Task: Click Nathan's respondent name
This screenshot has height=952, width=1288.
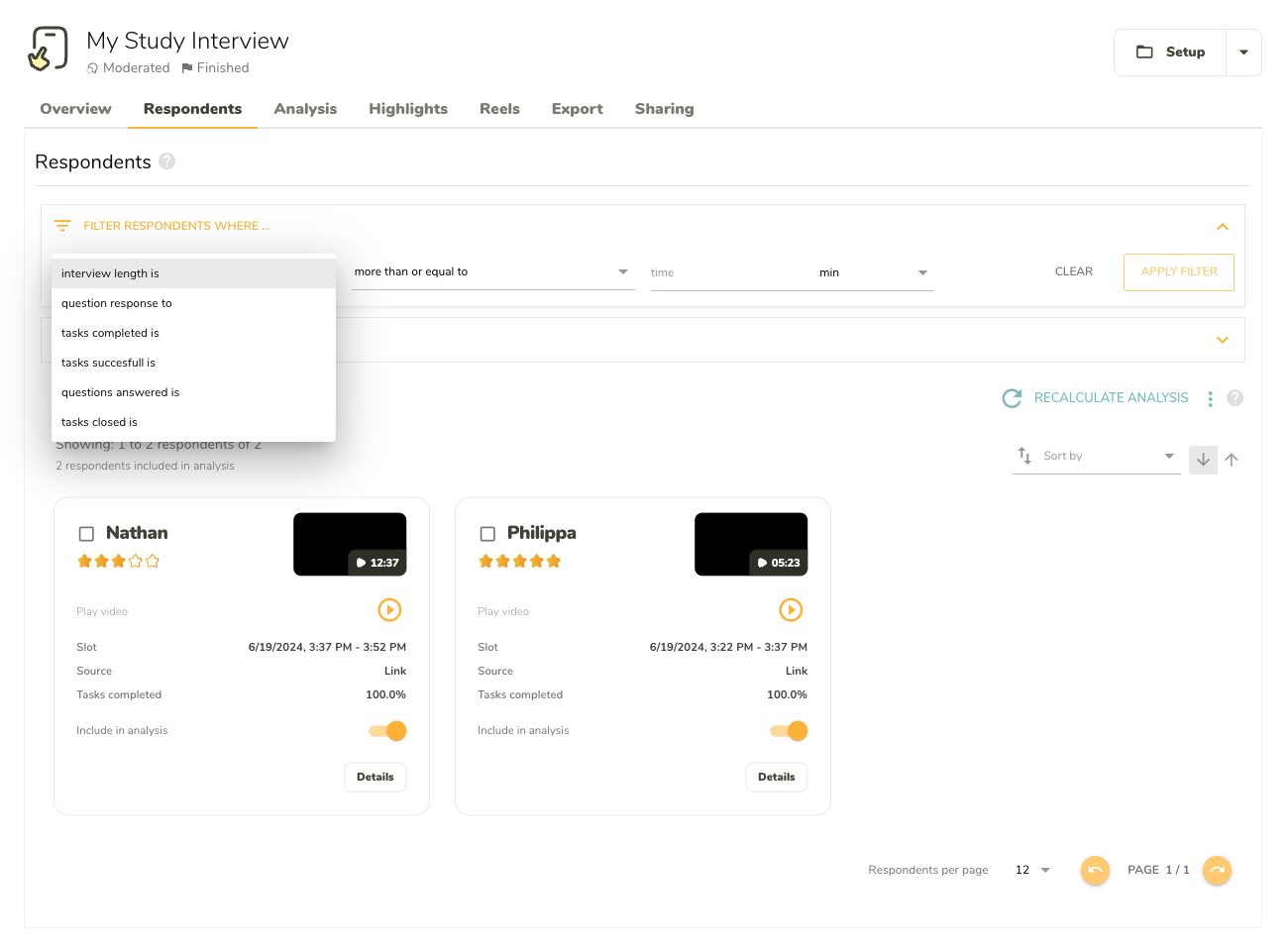Action: [x=137, y=533]
